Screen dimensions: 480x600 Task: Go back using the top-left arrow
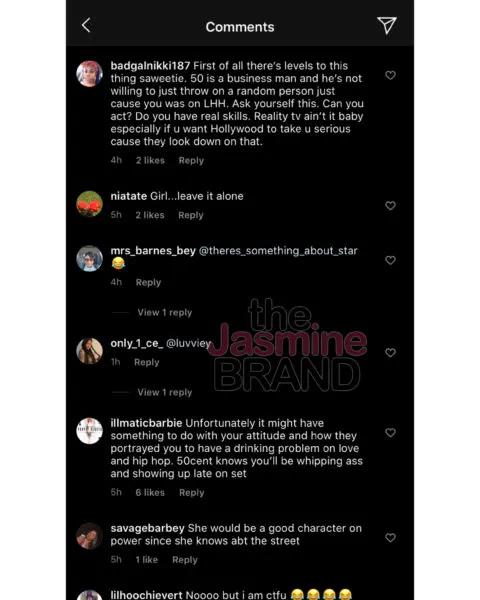point(86,25)
